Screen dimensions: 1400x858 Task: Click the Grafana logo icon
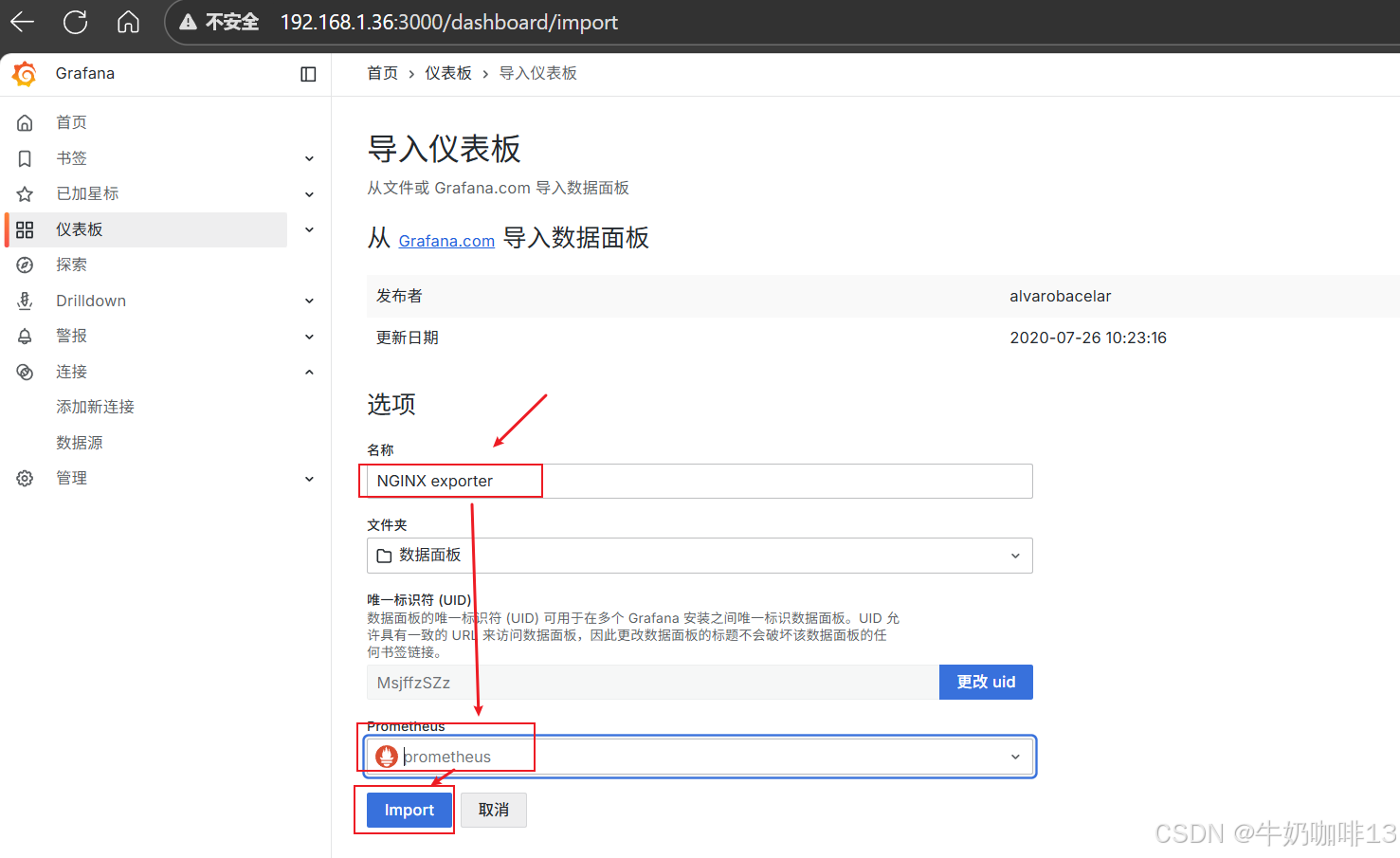pos(25,74)
